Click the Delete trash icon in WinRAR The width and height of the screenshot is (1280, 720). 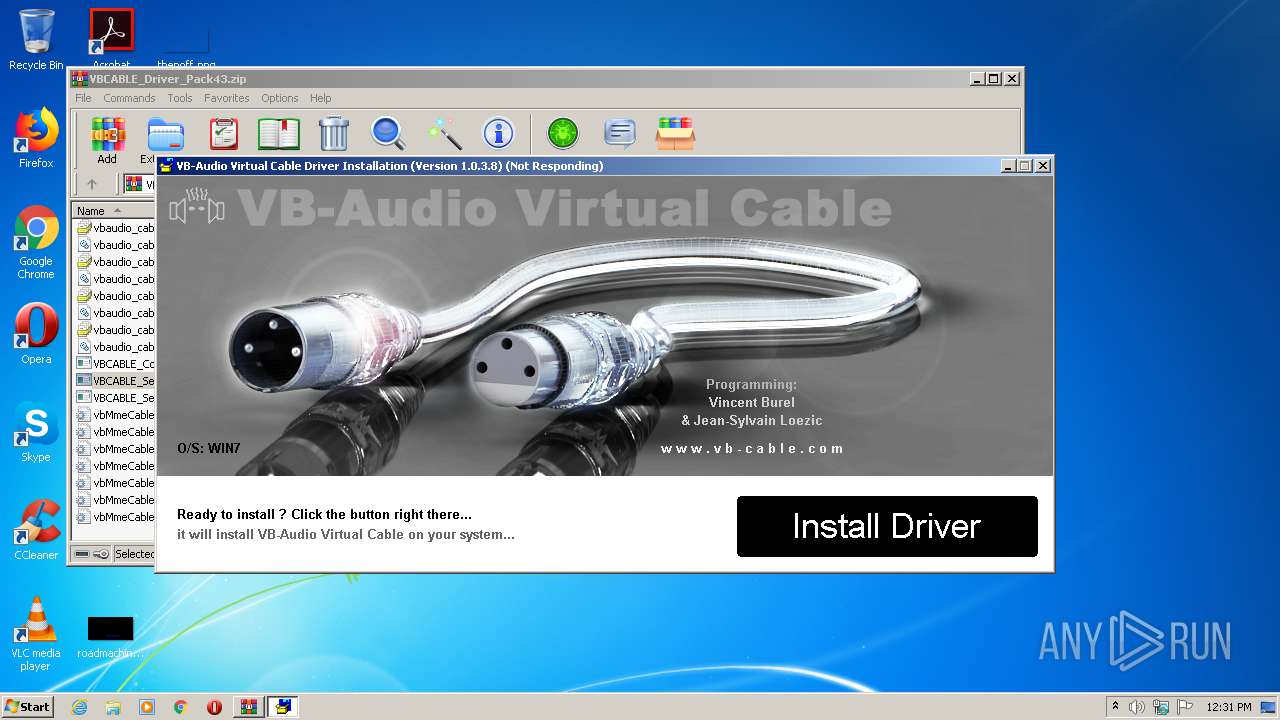point(333,133)
